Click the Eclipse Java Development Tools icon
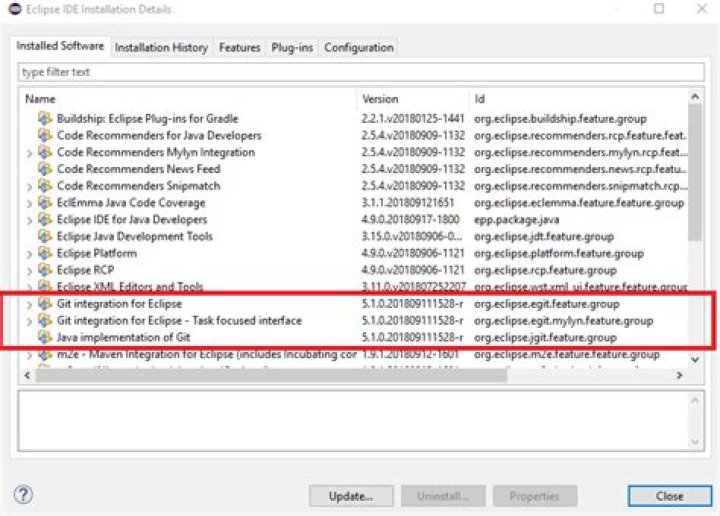This screenshot has height=516, width=720. pyautogui.click(x=45, y=236)
